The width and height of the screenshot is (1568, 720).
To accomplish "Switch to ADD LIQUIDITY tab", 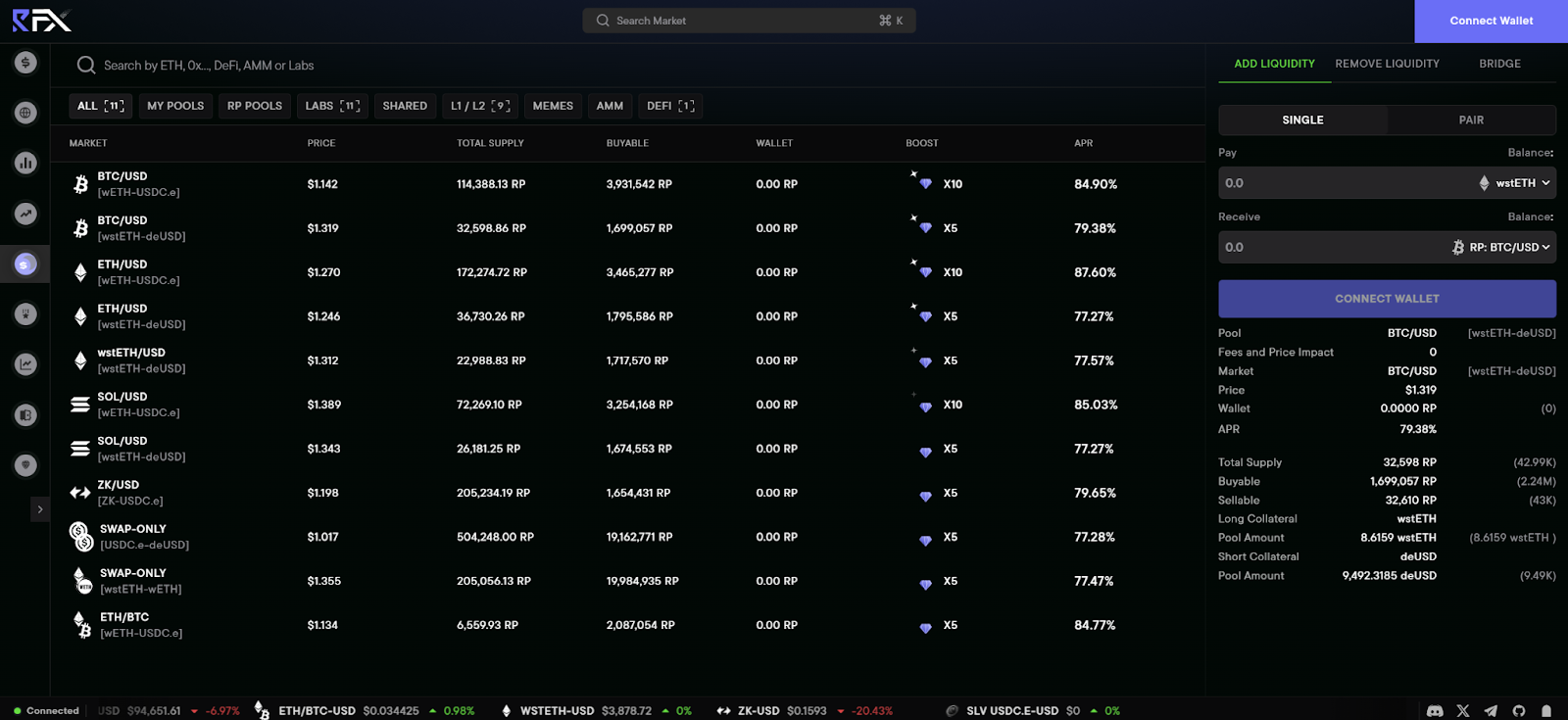I will point(1274,64).
